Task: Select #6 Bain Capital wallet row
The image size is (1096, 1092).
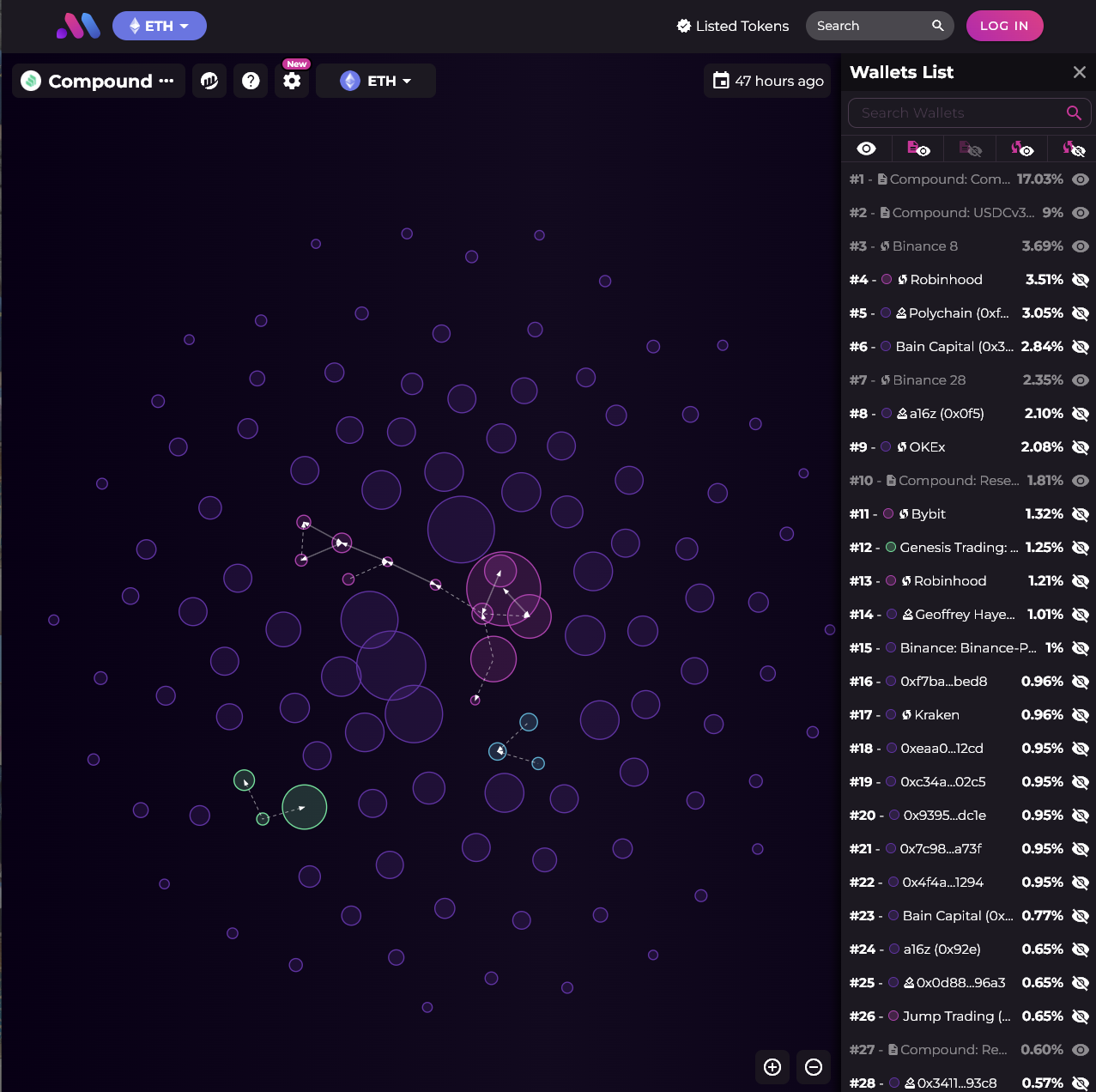Action: pos(969,347)
